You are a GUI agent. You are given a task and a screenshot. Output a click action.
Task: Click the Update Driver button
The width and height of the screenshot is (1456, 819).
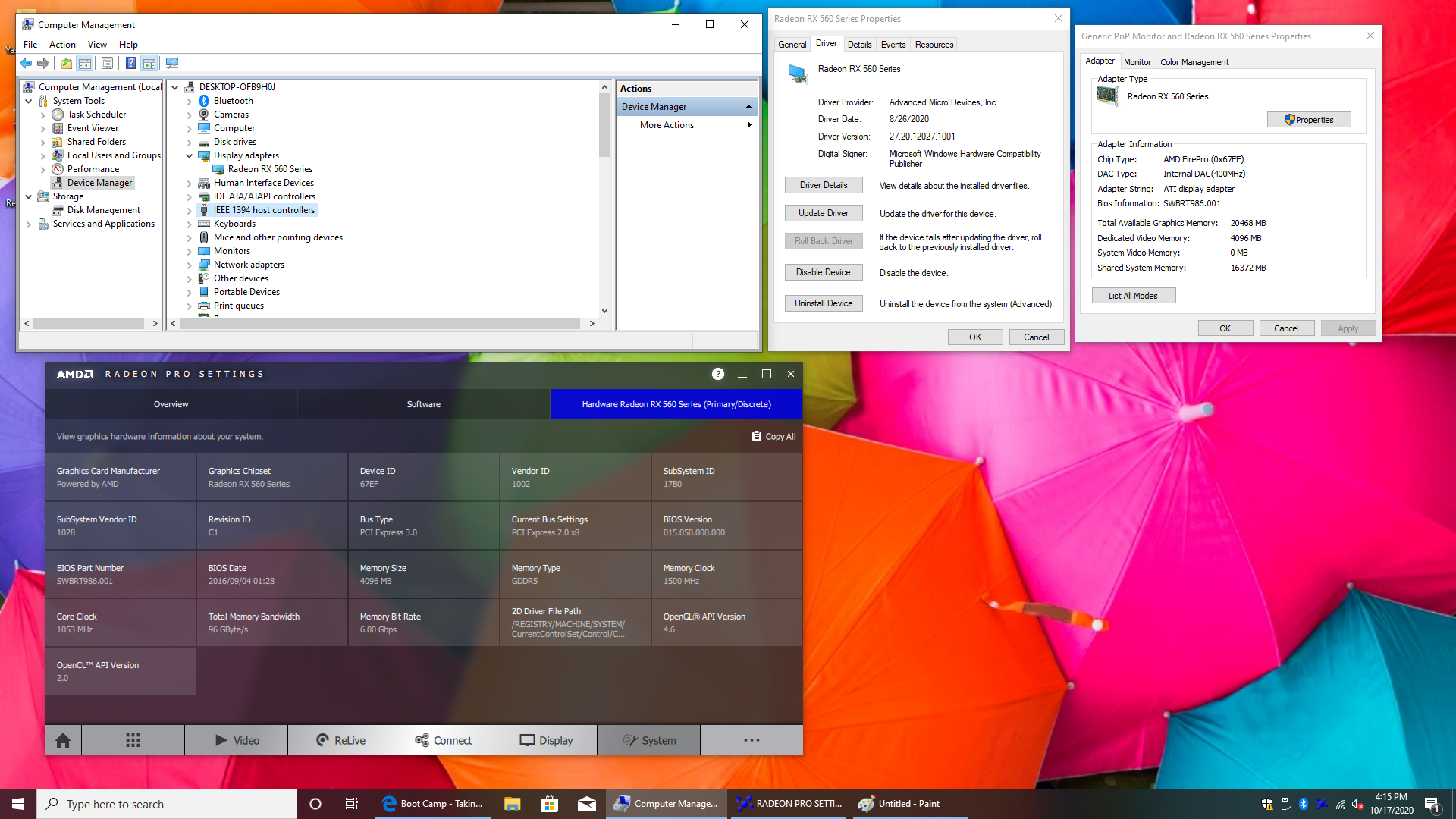coord(823,213)
